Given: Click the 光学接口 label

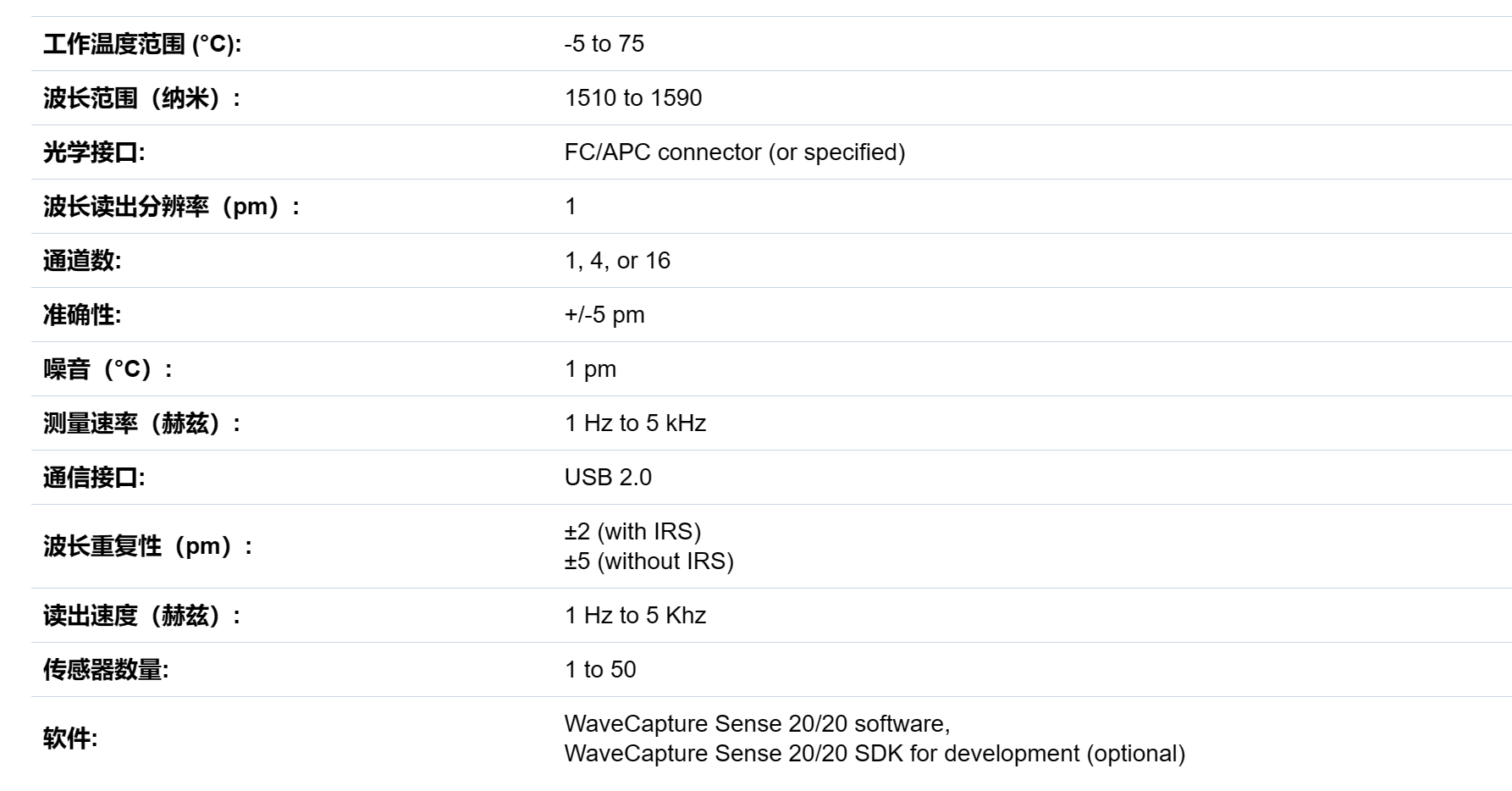Looking at the screenshot, I should click(94, 152).
